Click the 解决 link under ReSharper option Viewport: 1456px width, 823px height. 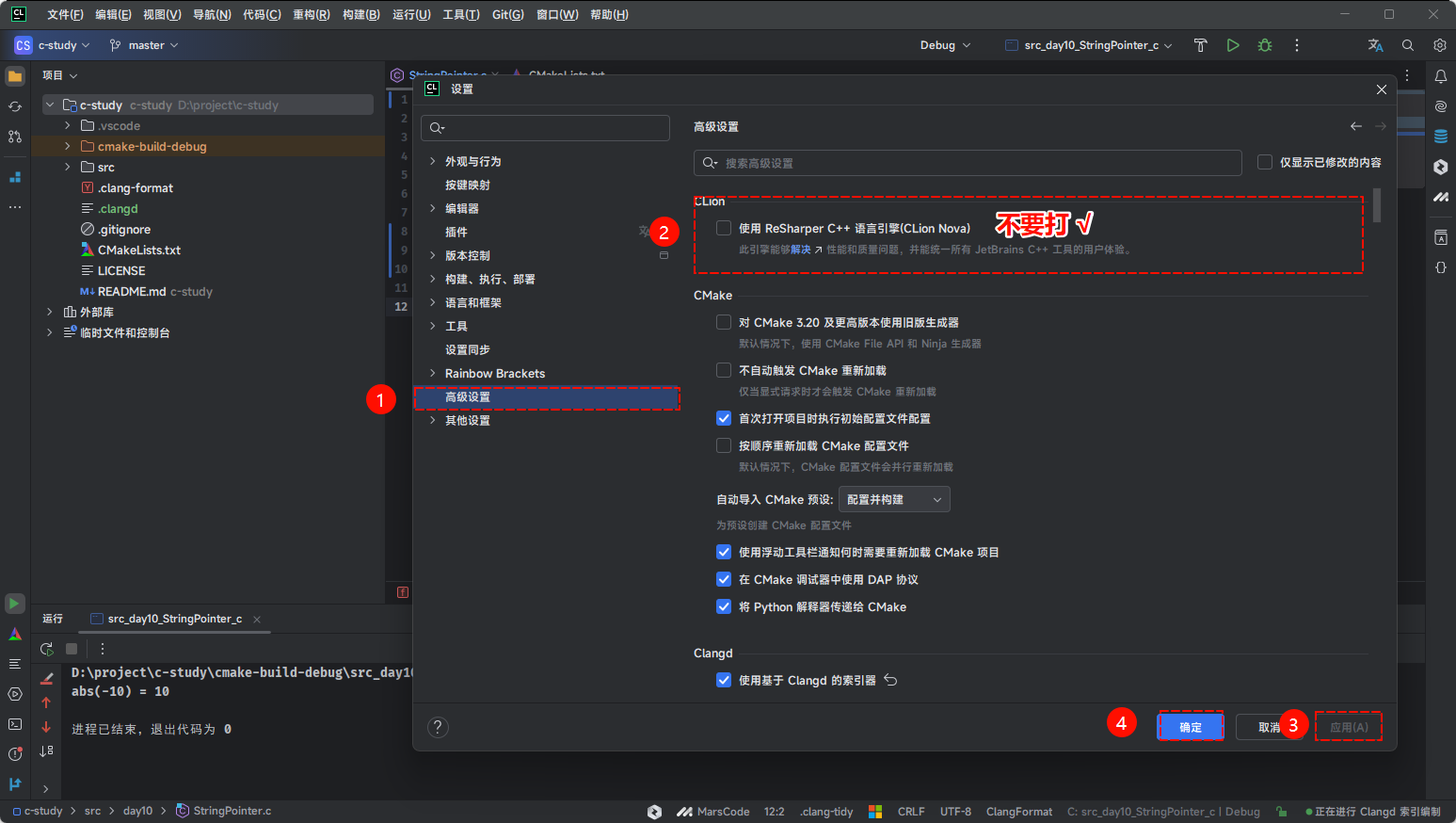click(x=802, y=249)
